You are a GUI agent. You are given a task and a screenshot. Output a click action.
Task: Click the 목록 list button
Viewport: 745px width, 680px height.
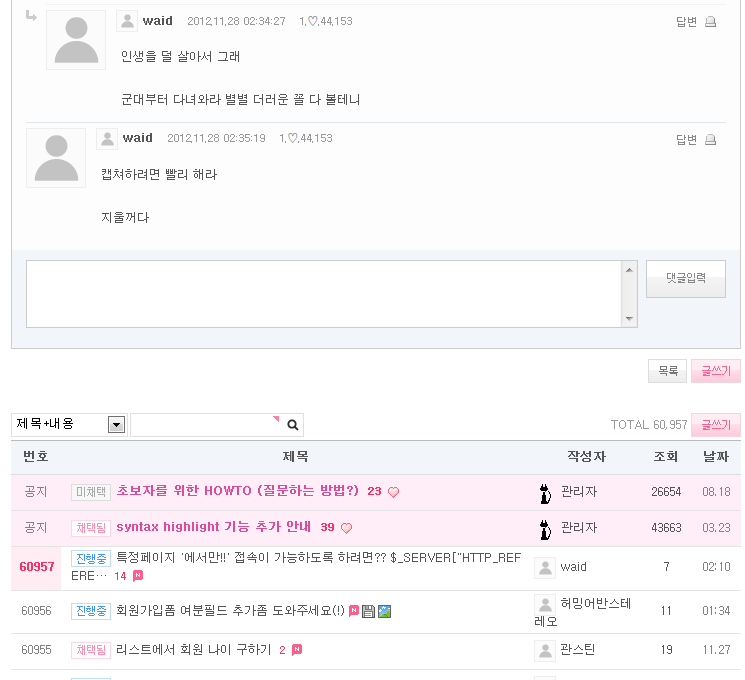tap(667, 371)
